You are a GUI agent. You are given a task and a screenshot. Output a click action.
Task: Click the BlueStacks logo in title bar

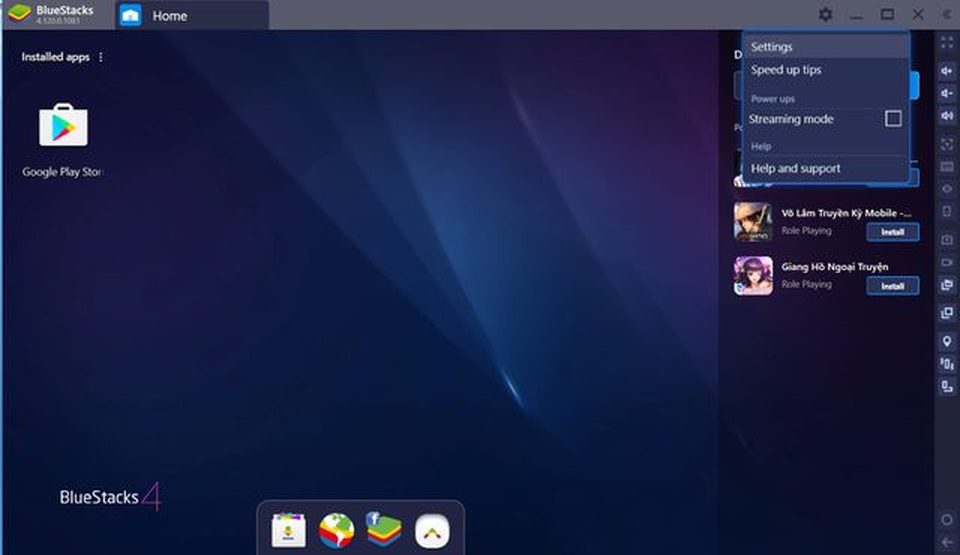20,13
